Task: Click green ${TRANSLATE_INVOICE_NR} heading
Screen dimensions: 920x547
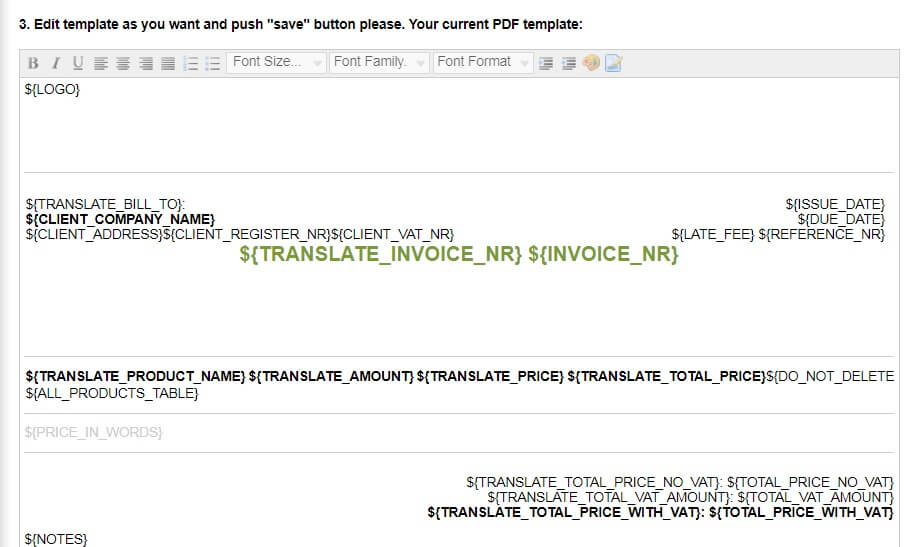Action: click(x=380, y=254)
